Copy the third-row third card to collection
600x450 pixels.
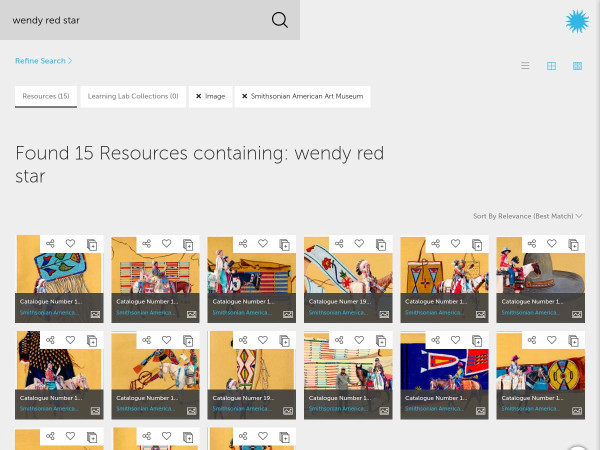(284, 437)
